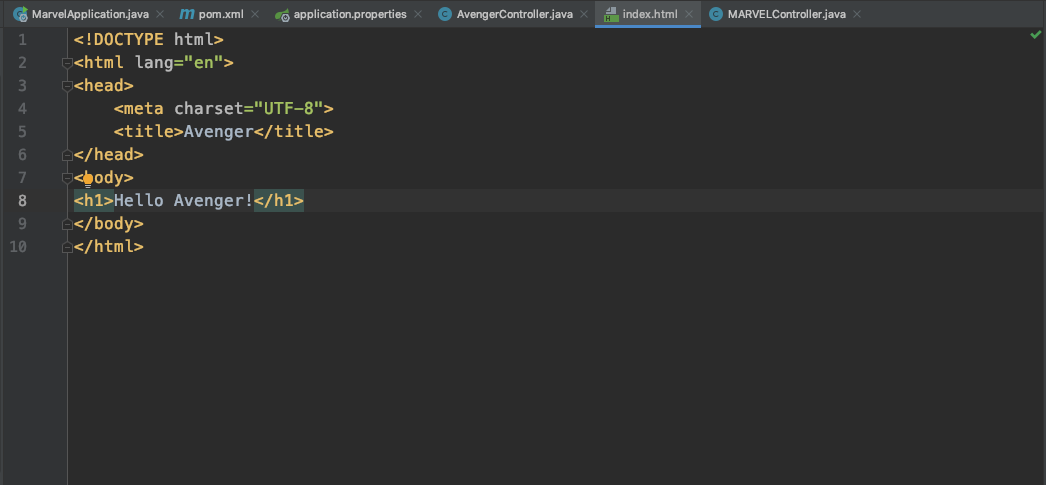Open the AvengerController.java tab
Viewport: 1046px width, 485px height.
pyautogui.click(x=514, y=14)
